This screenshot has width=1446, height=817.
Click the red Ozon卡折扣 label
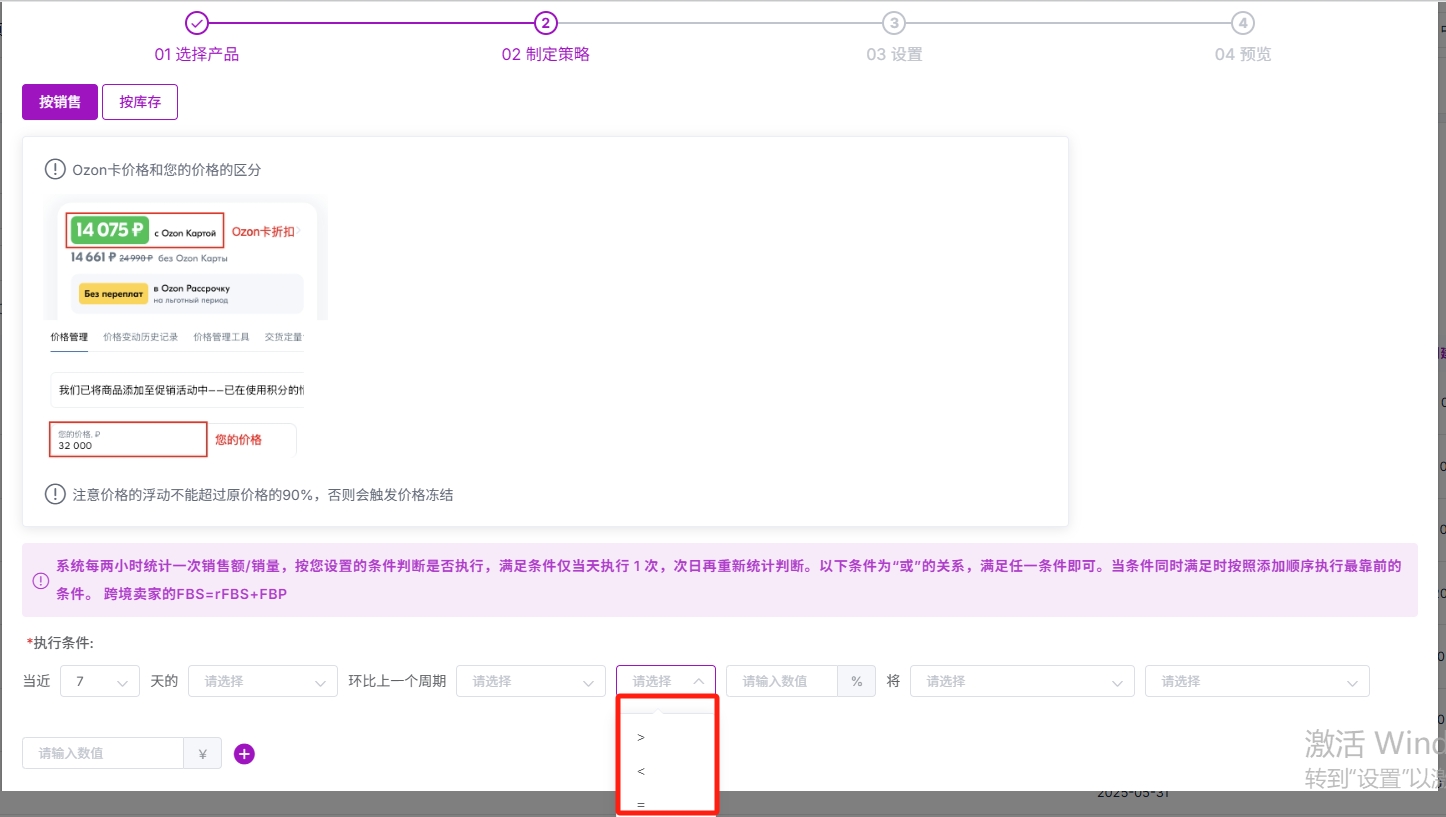coord(263,232)
